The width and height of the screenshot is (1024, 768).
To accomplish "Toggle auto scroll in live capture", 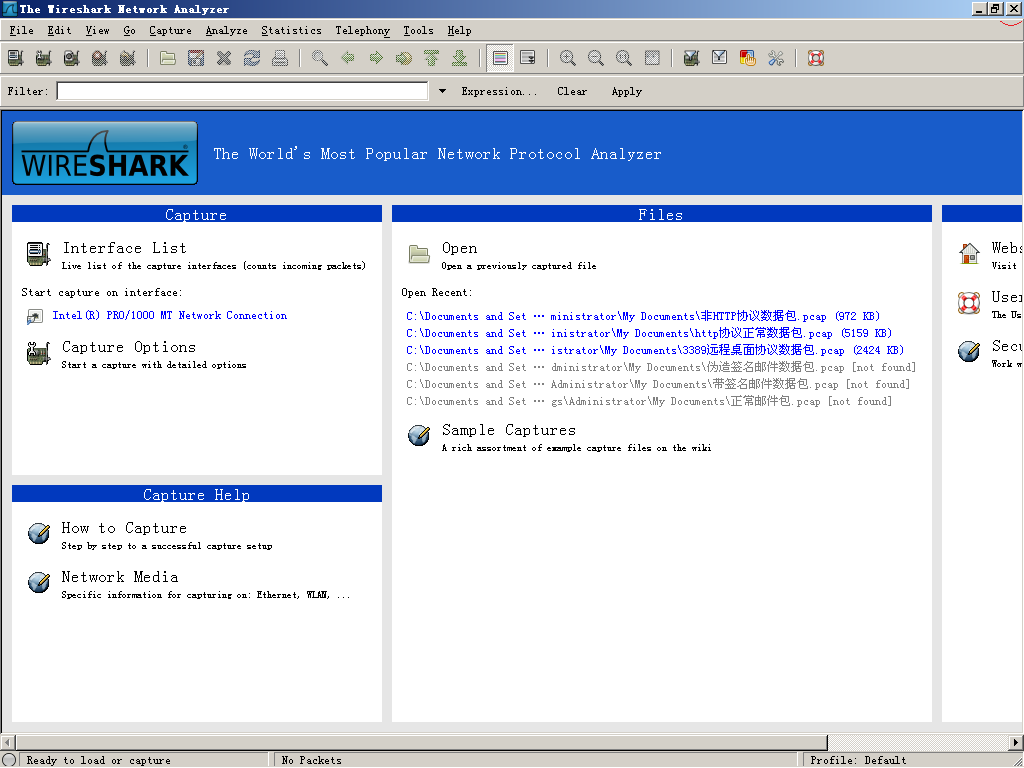I will point(528,58).
